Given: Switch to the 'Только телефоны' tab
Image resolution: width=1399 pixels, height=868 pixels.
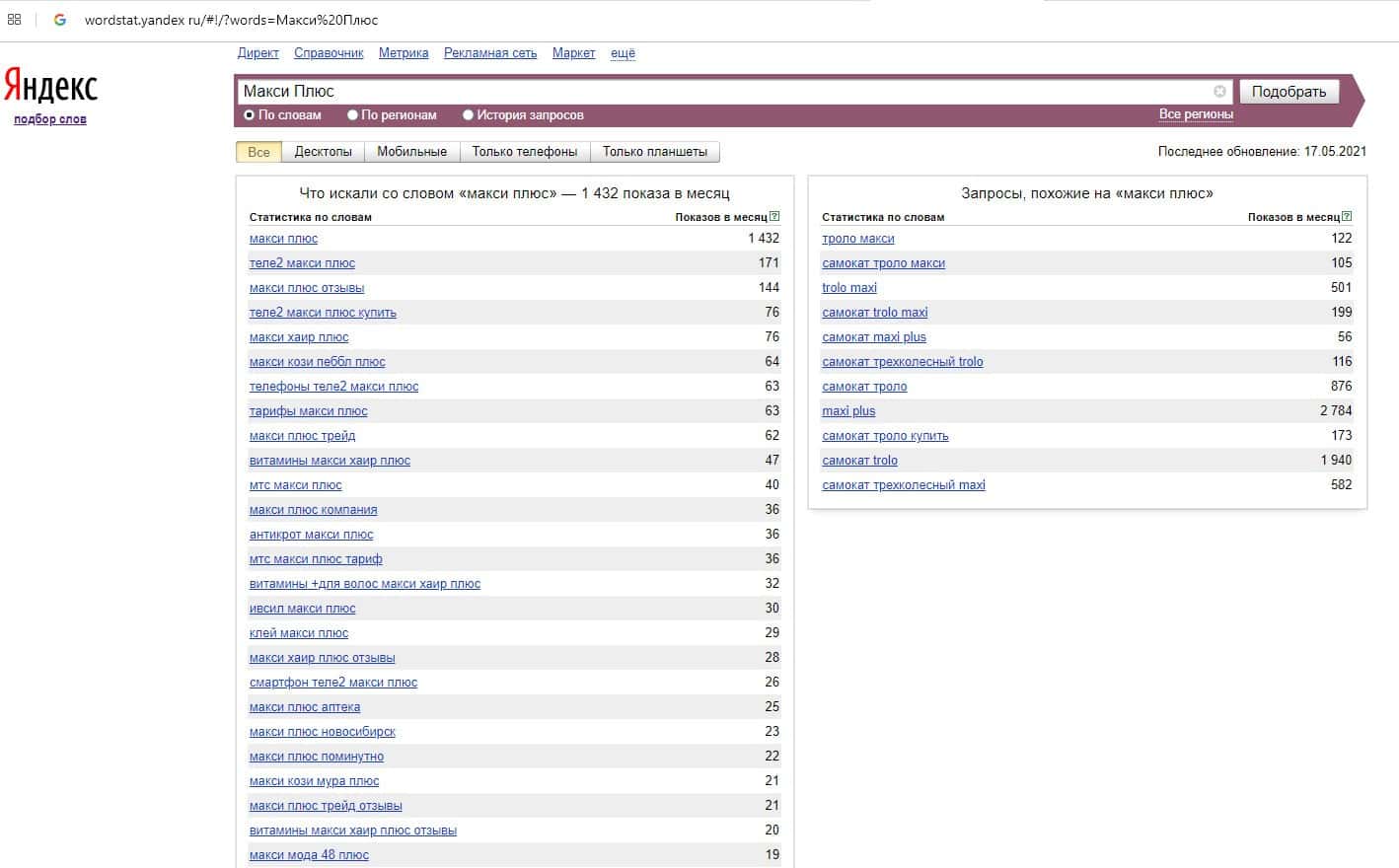Looking at the screenshot, I should [x=524, y=152].
